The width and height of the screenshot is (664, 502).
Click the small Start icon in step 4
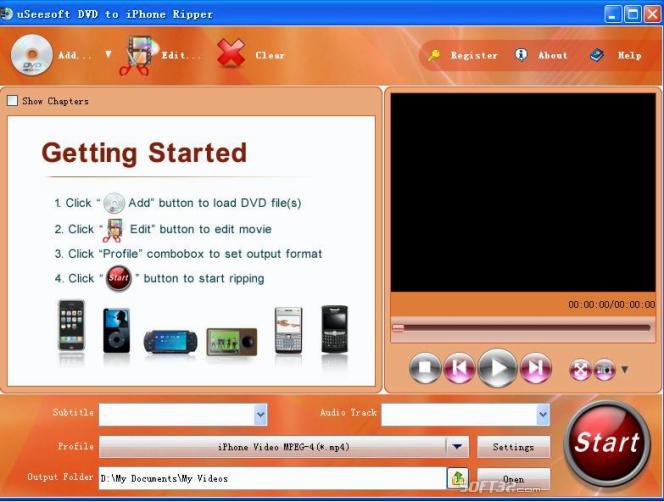pyautogui.click(x=119, y=278)
